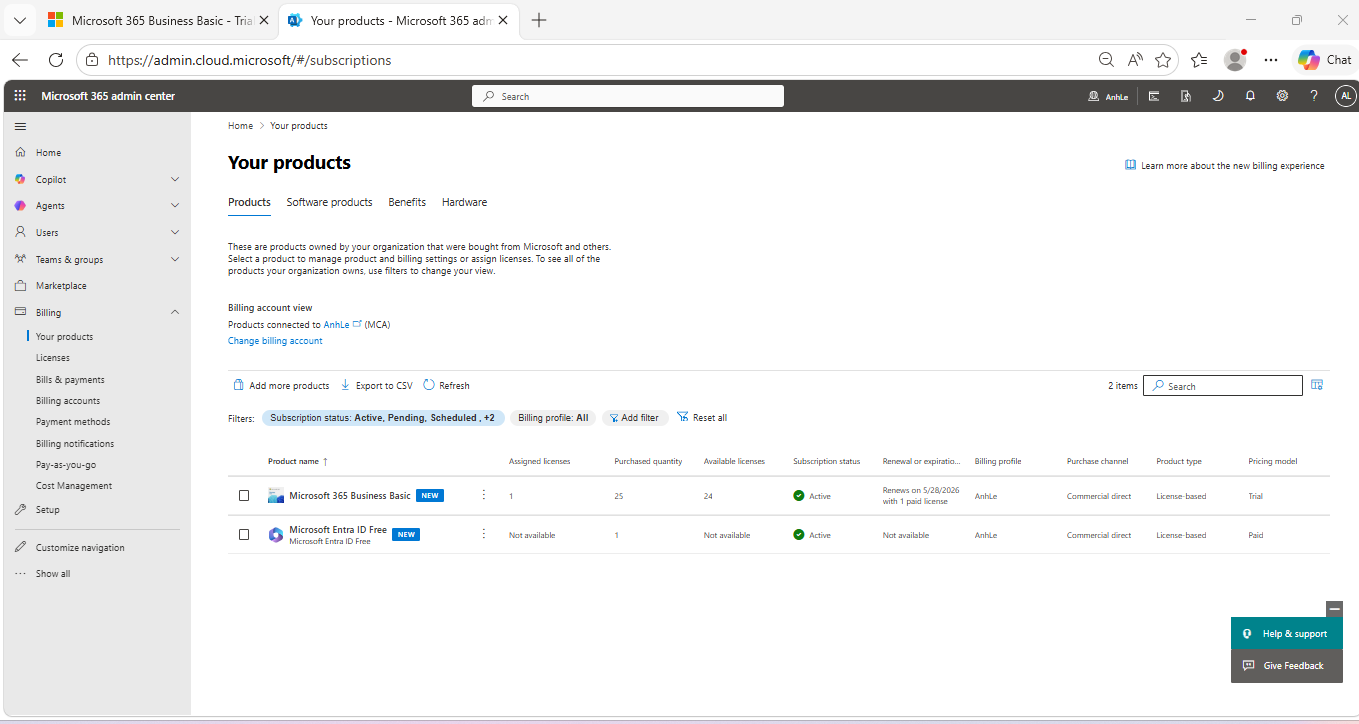1359x724 pixels.
Task: Minimize the Help & support panel
Action: [x=1334, y=609]
